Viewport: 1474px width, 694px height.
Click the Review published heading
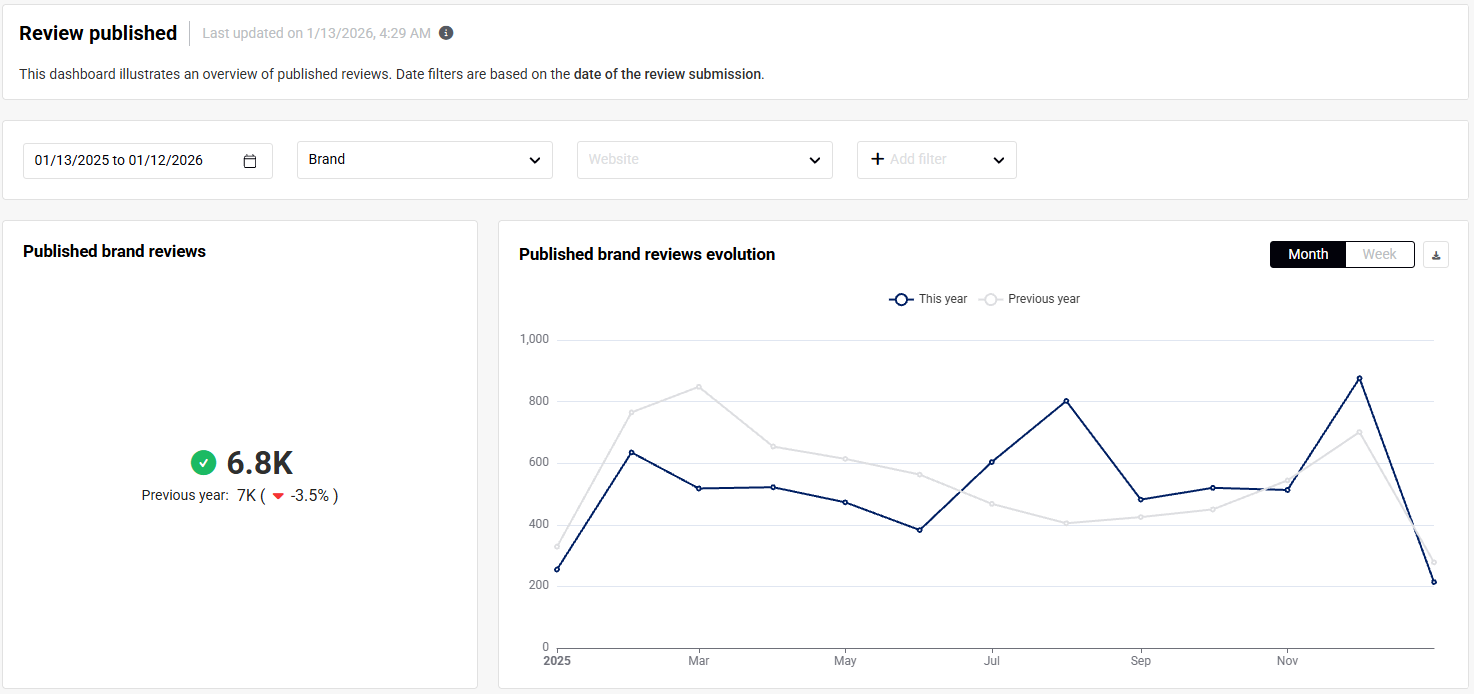(x=98, y=33)
